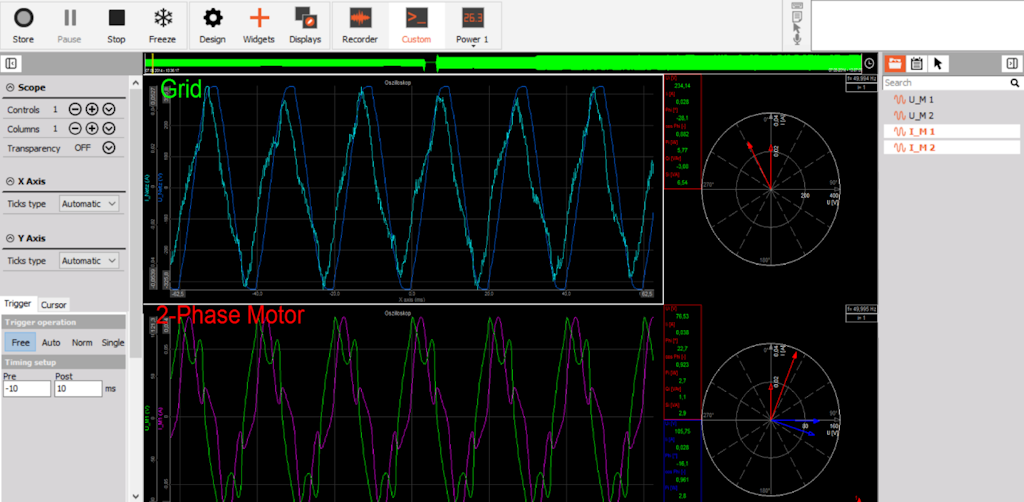Collapse the left properties panel

[11, 63]
